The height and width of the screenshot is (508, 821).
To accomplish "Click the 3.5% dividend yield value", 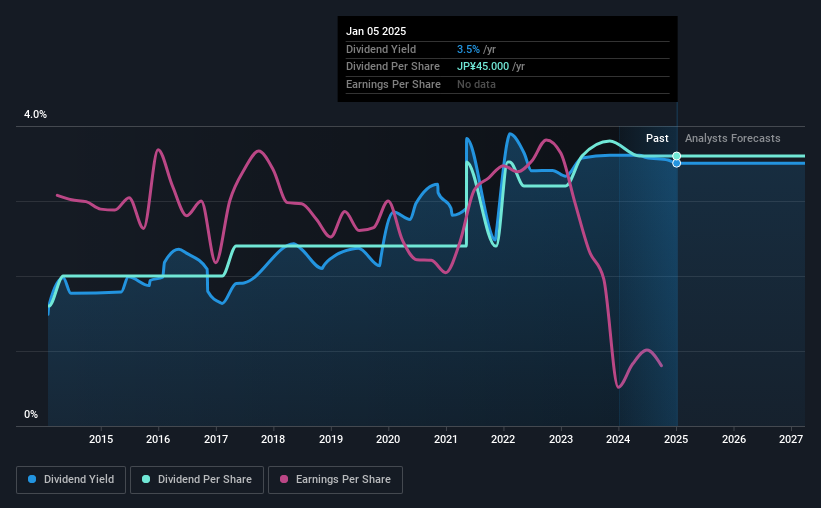I will pos(468,49).
